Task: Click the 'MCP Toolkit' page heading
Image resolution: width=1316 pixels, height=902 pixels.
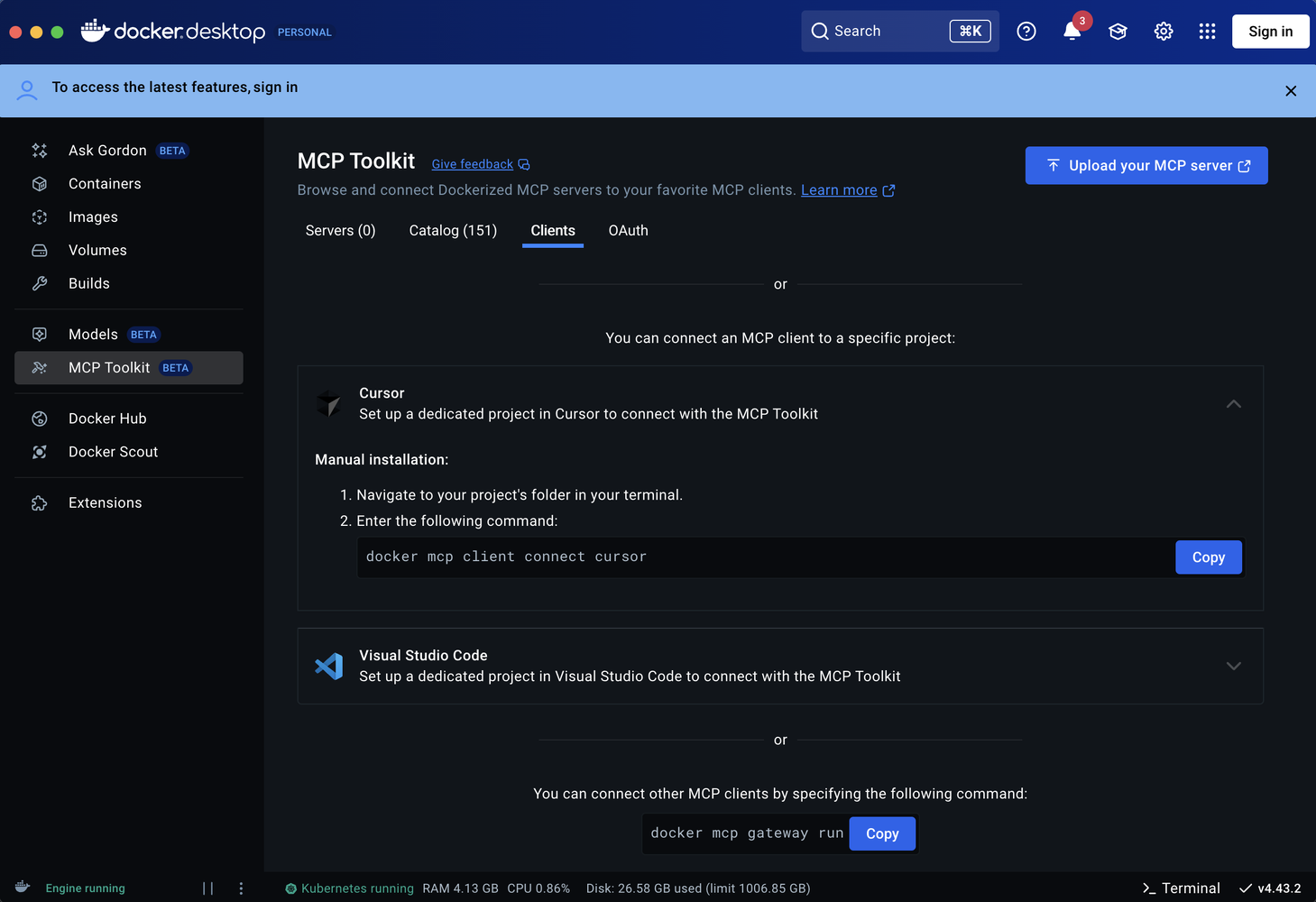Action: [x=356, y=161]
